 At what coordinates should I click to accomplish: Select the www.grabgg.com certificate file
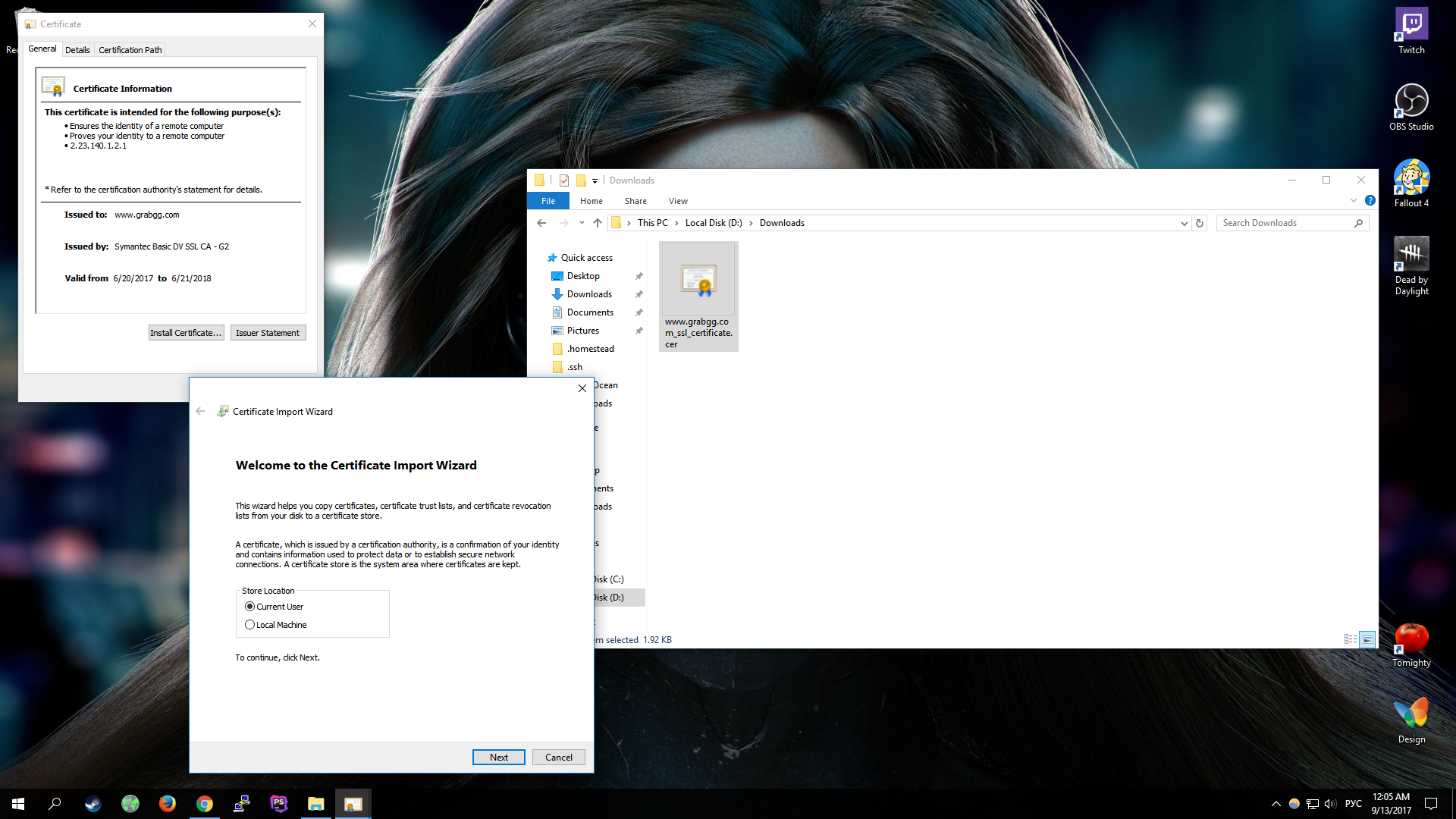coord(698,297)
